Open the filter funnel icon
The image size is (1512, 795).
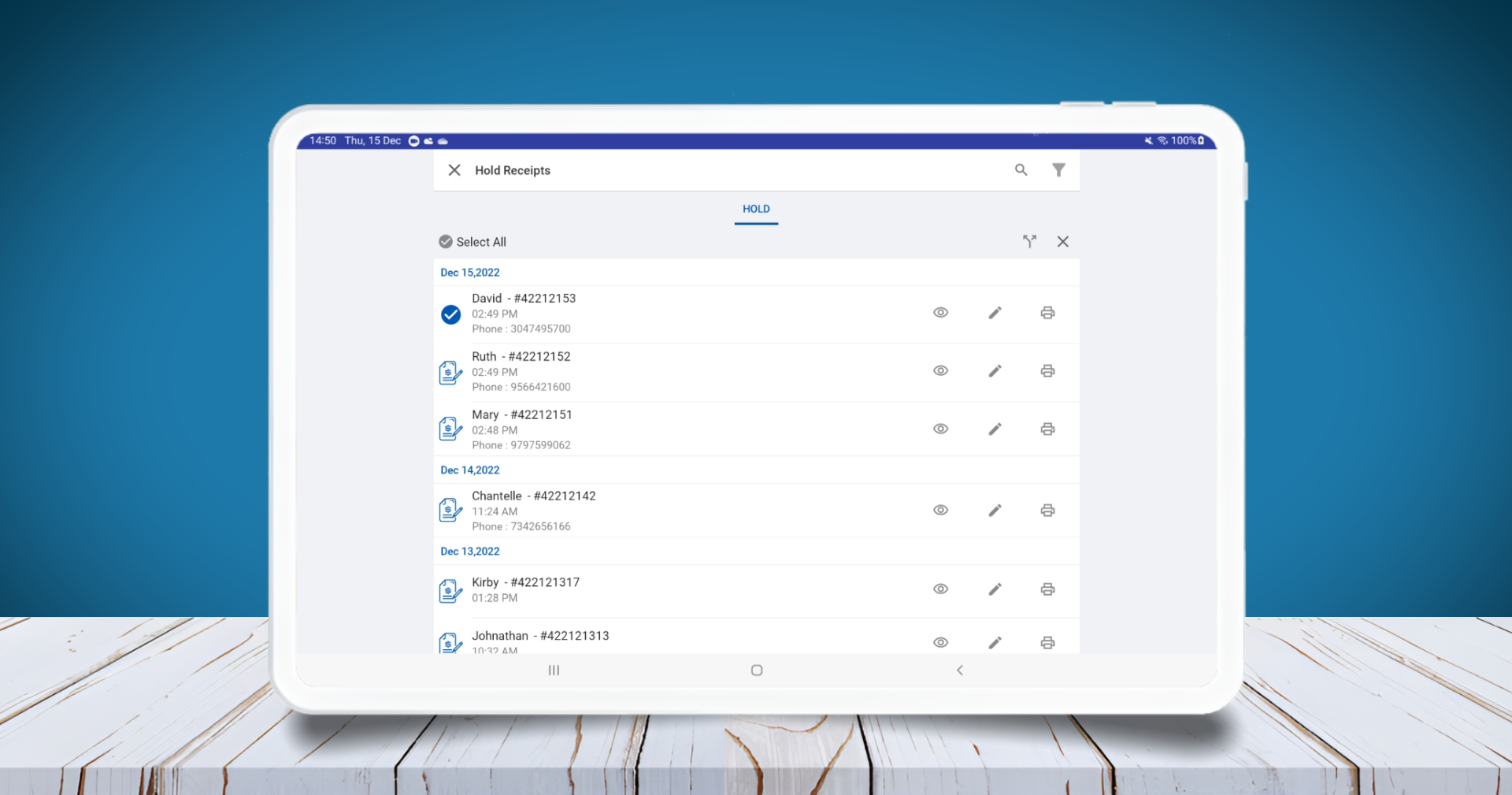click(x=1058, y=170)
